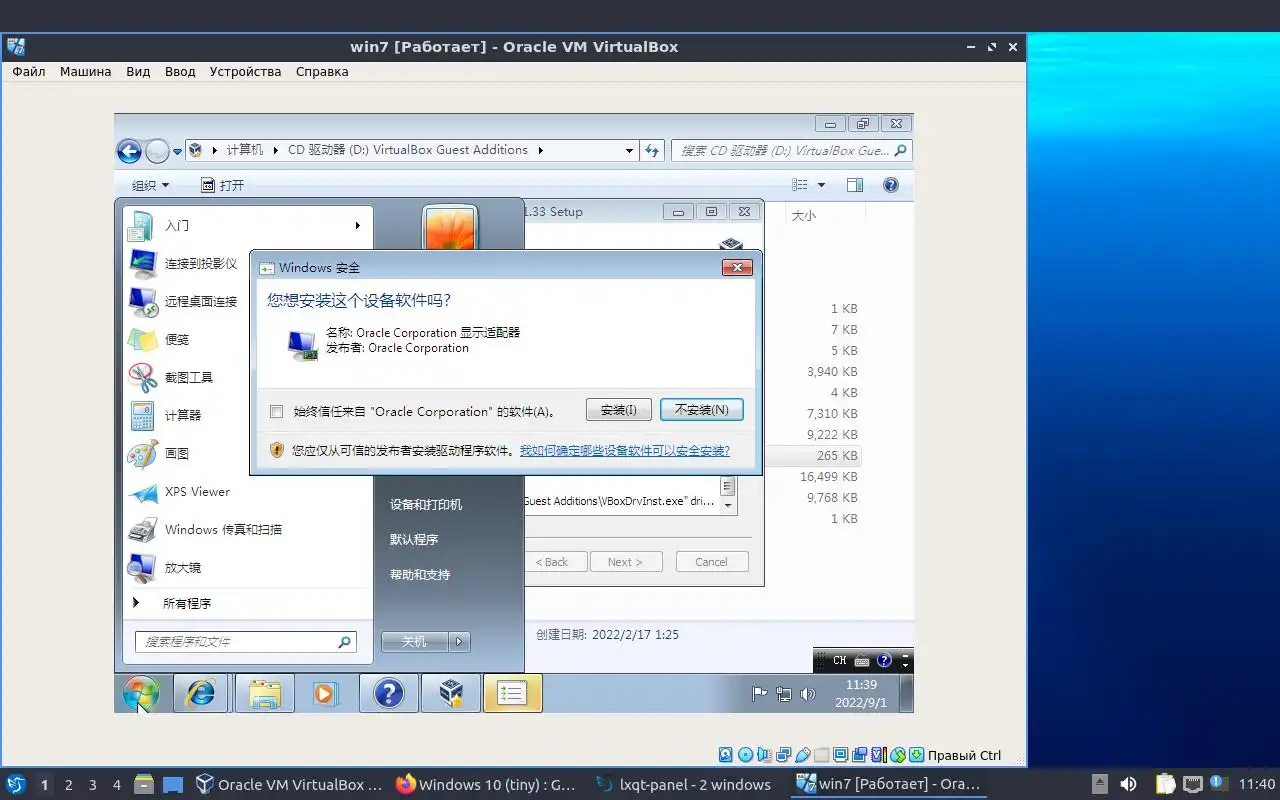Click the VirtualBox USB status icon
The height and width of the screenshot is (800, 1280).
(x=802, y=755)
